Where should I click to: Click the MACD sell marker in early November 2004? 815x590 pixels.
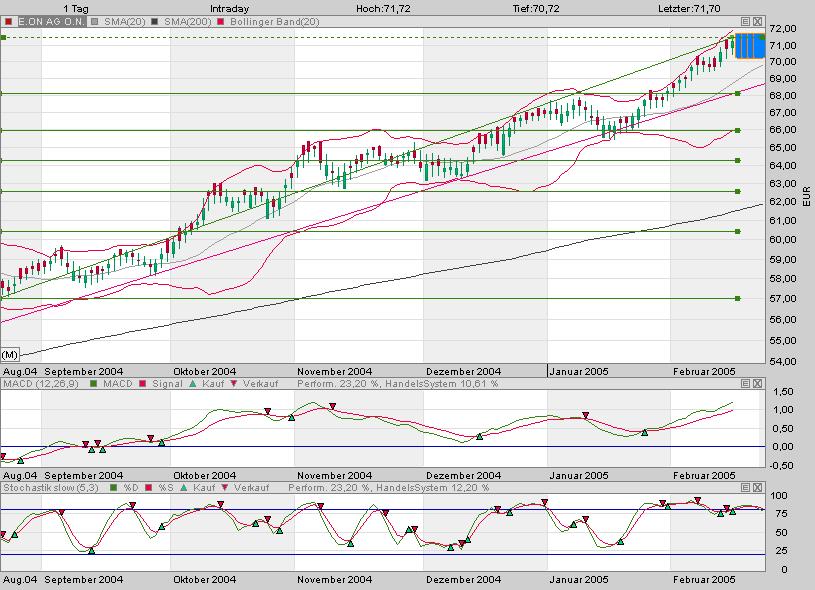click(333, 406)
